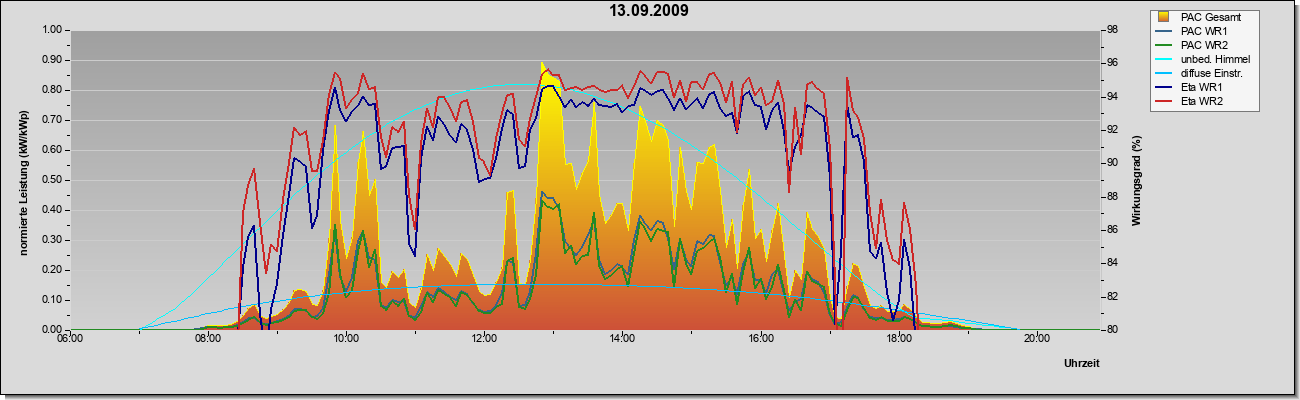The image size is (1300, 400).
Task: Click the 0.10 value on left axis
Action: coord(50,300)
